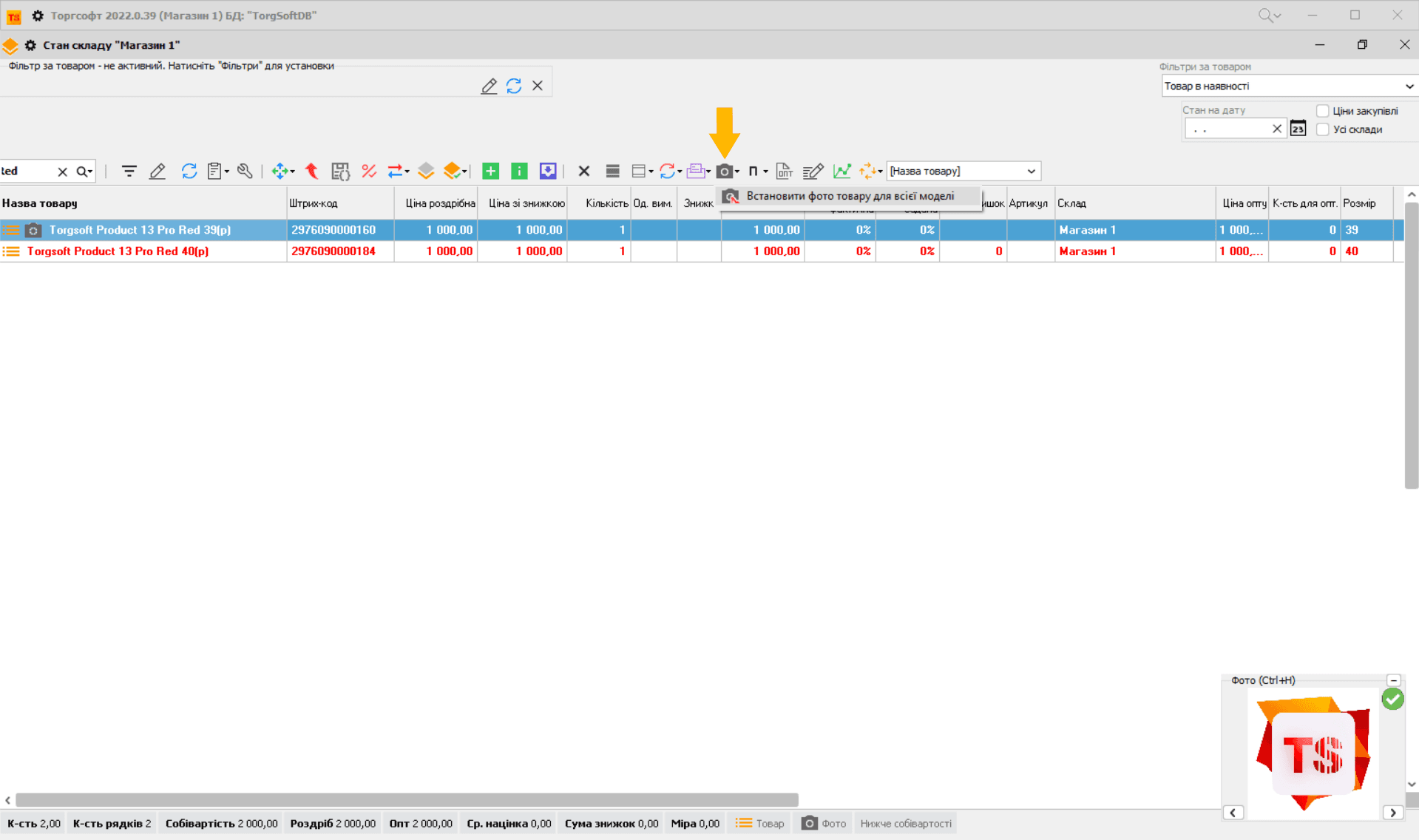Clear the product filter with X
The width and height of the screenshot is (1419, 840).
538,86
